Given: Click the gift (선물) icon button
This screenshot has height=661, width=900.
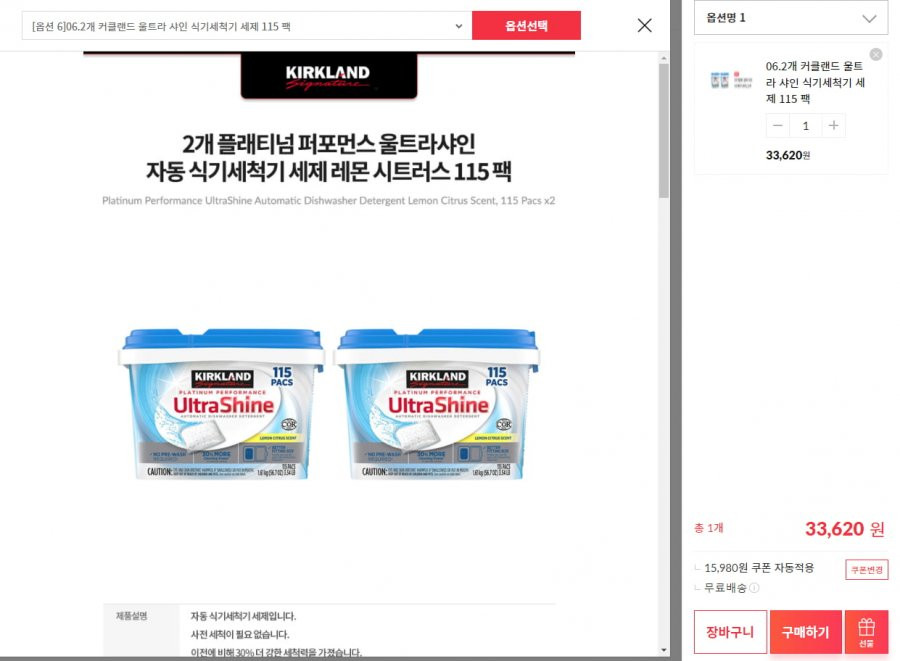Looking at the screenshot, I should [x=866, y=632].
